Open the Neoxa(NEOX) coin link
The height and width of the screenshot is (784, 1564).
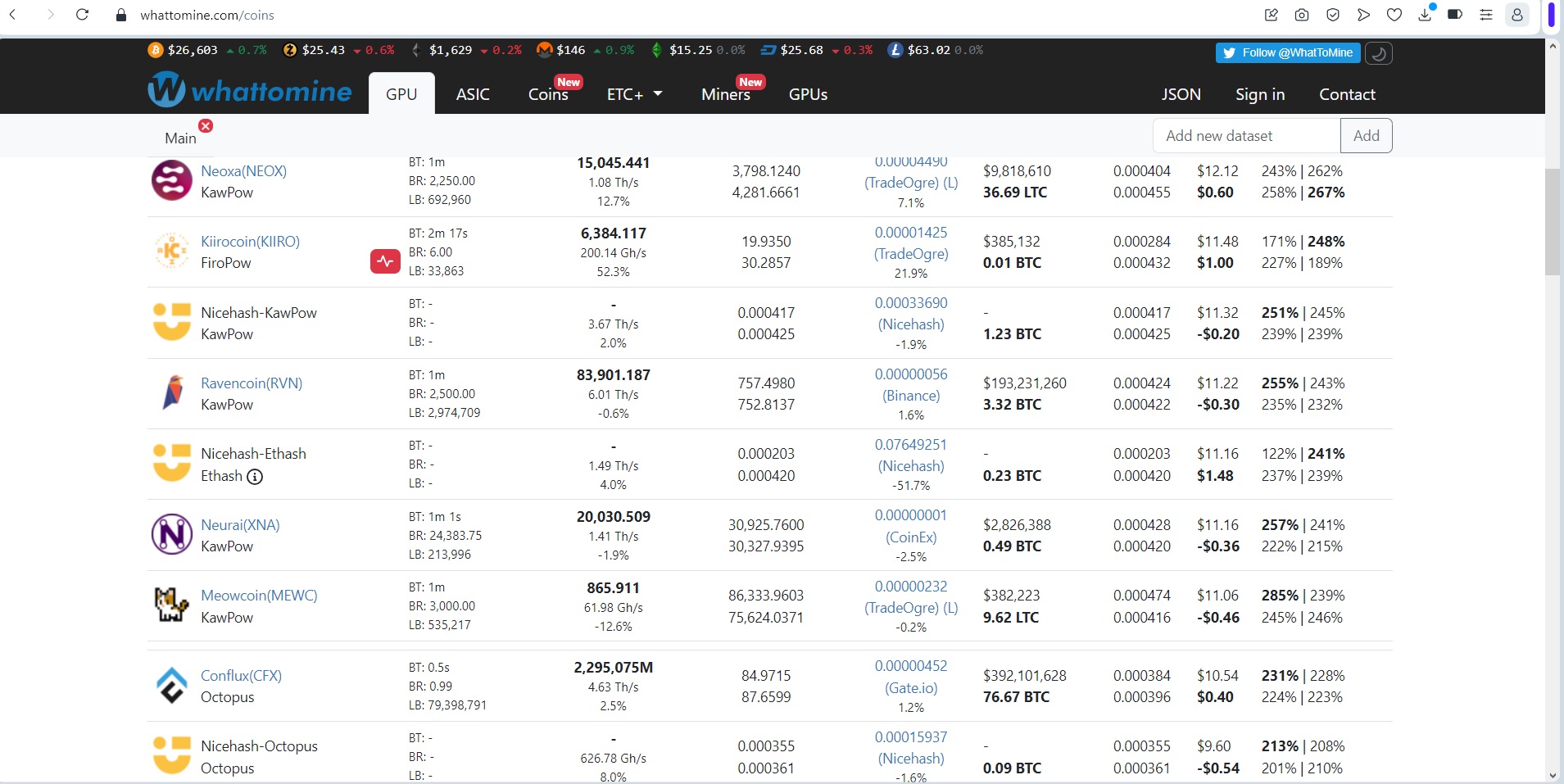coord(243,171)
